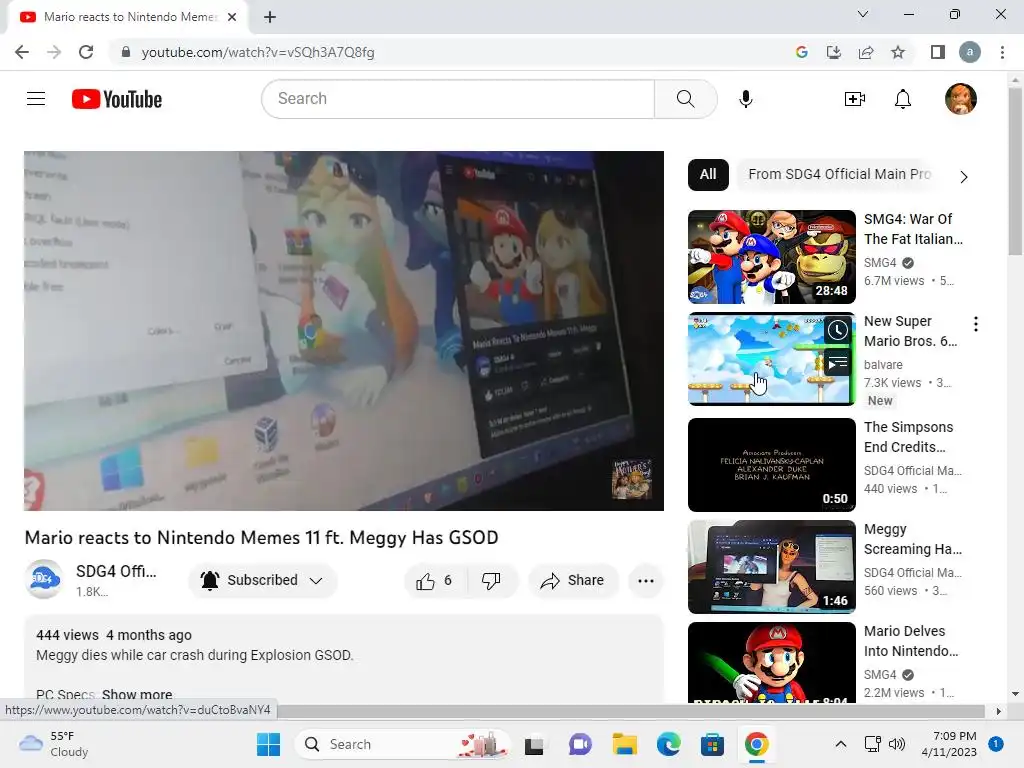The image size is (1024, 768).
Task: Open volume control in system tray
Action: click(x=897, y=744)
